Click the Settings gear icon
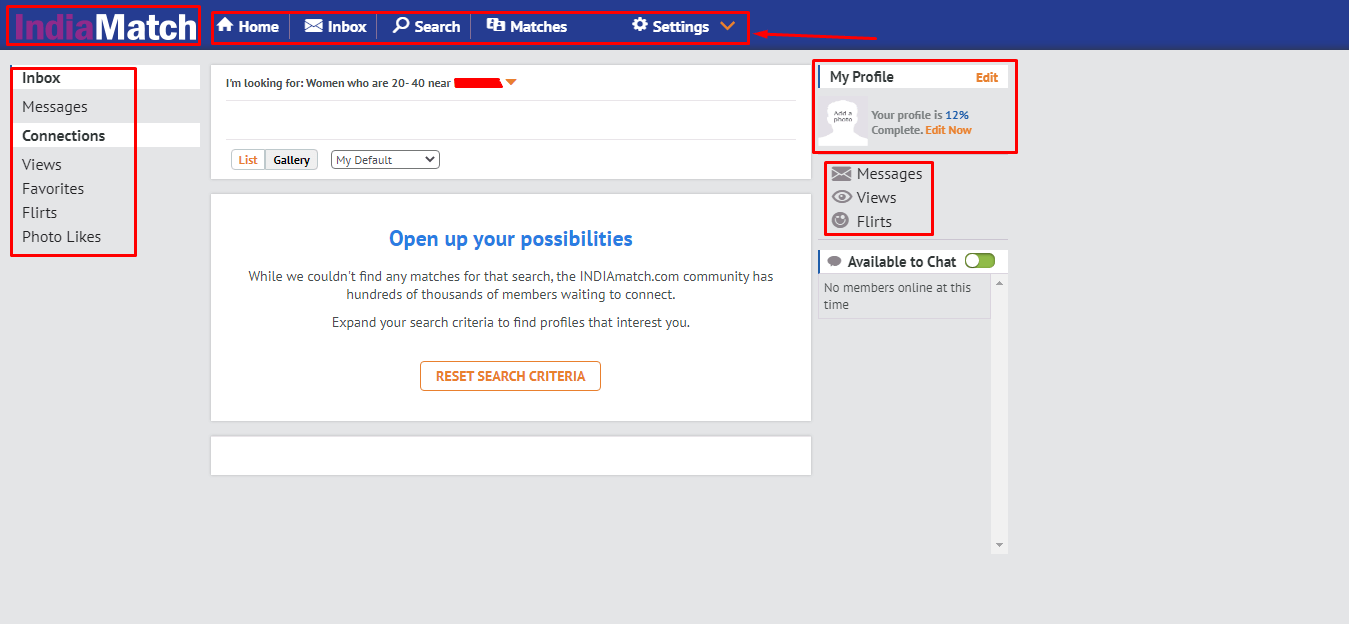 coord(640,25)
